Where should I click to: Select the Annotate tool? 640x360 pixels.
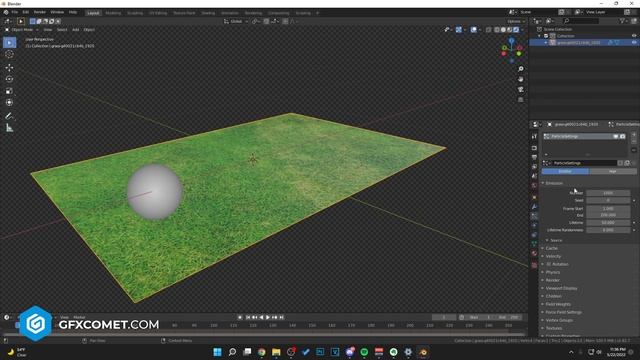coord(9,116)
